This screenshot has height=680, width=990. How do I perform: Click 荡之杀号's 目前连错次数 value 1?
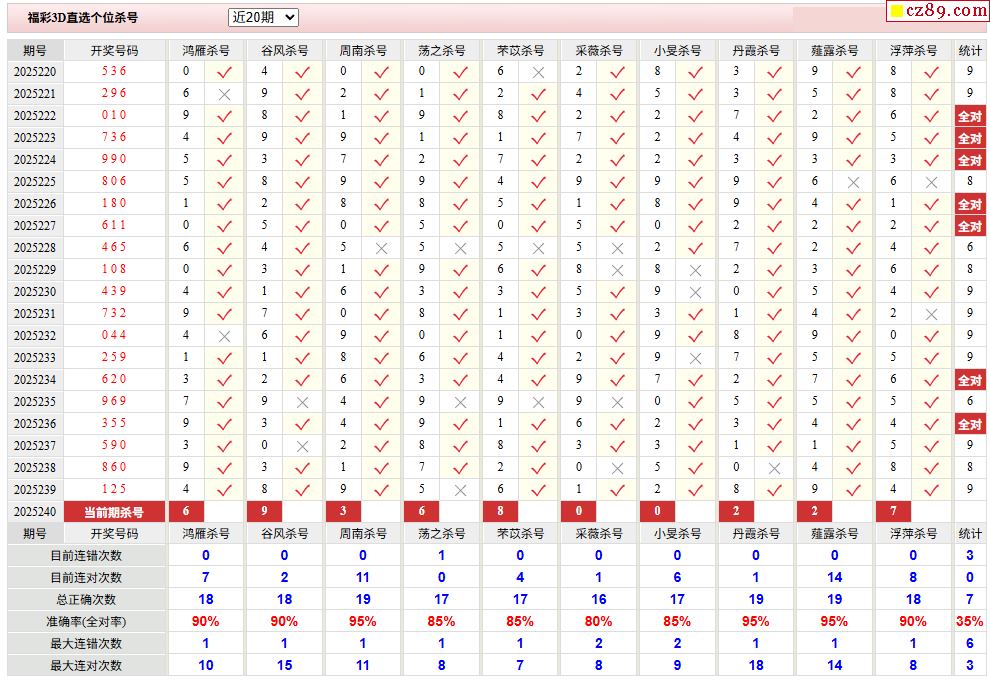click(x=441, y=556)
